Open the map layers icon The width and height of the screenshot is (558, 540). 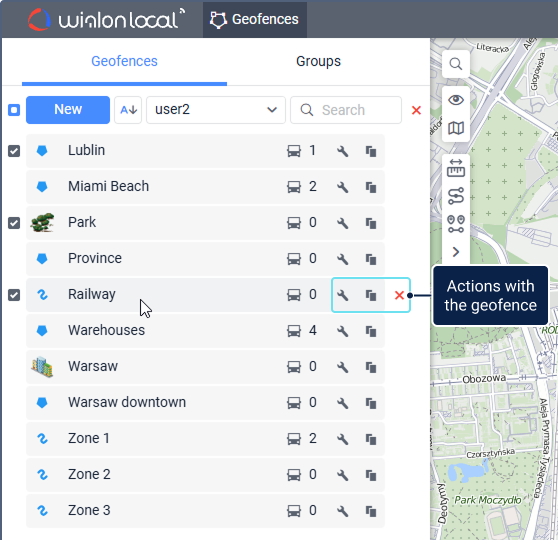[456, 128]
